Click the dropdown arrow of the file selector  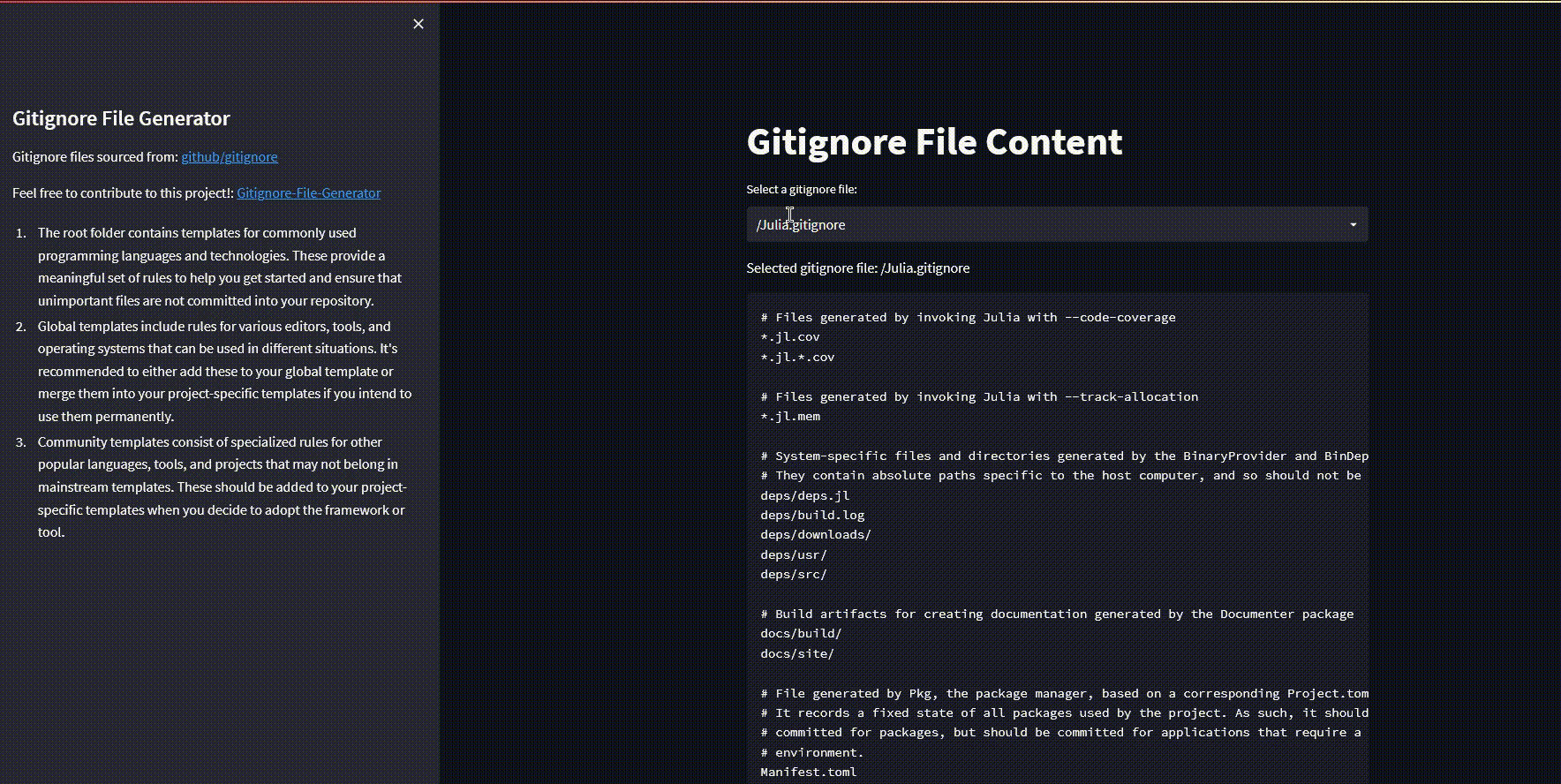pyautogui.click(x=1353, y=225)
